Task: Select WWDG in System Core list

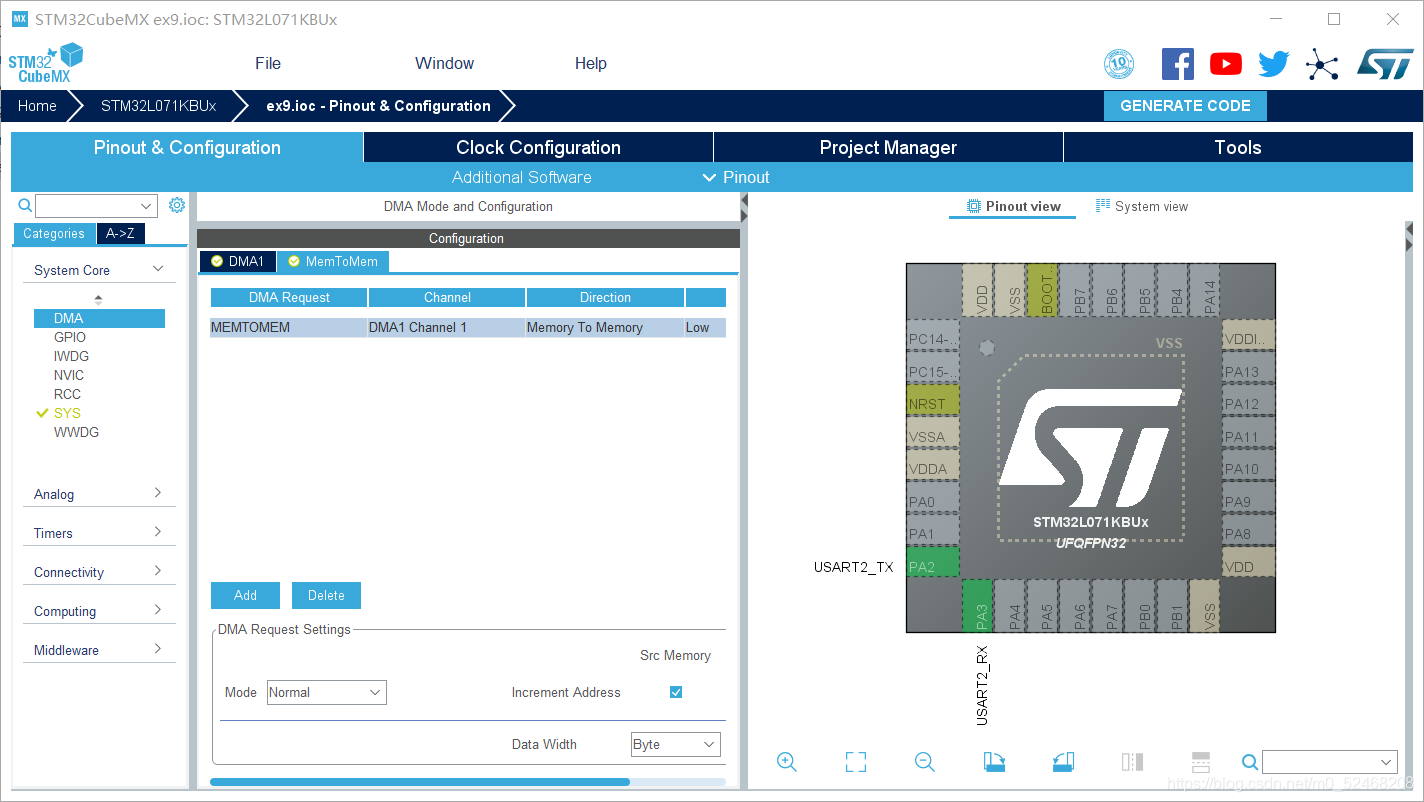Action: [76, 432]
